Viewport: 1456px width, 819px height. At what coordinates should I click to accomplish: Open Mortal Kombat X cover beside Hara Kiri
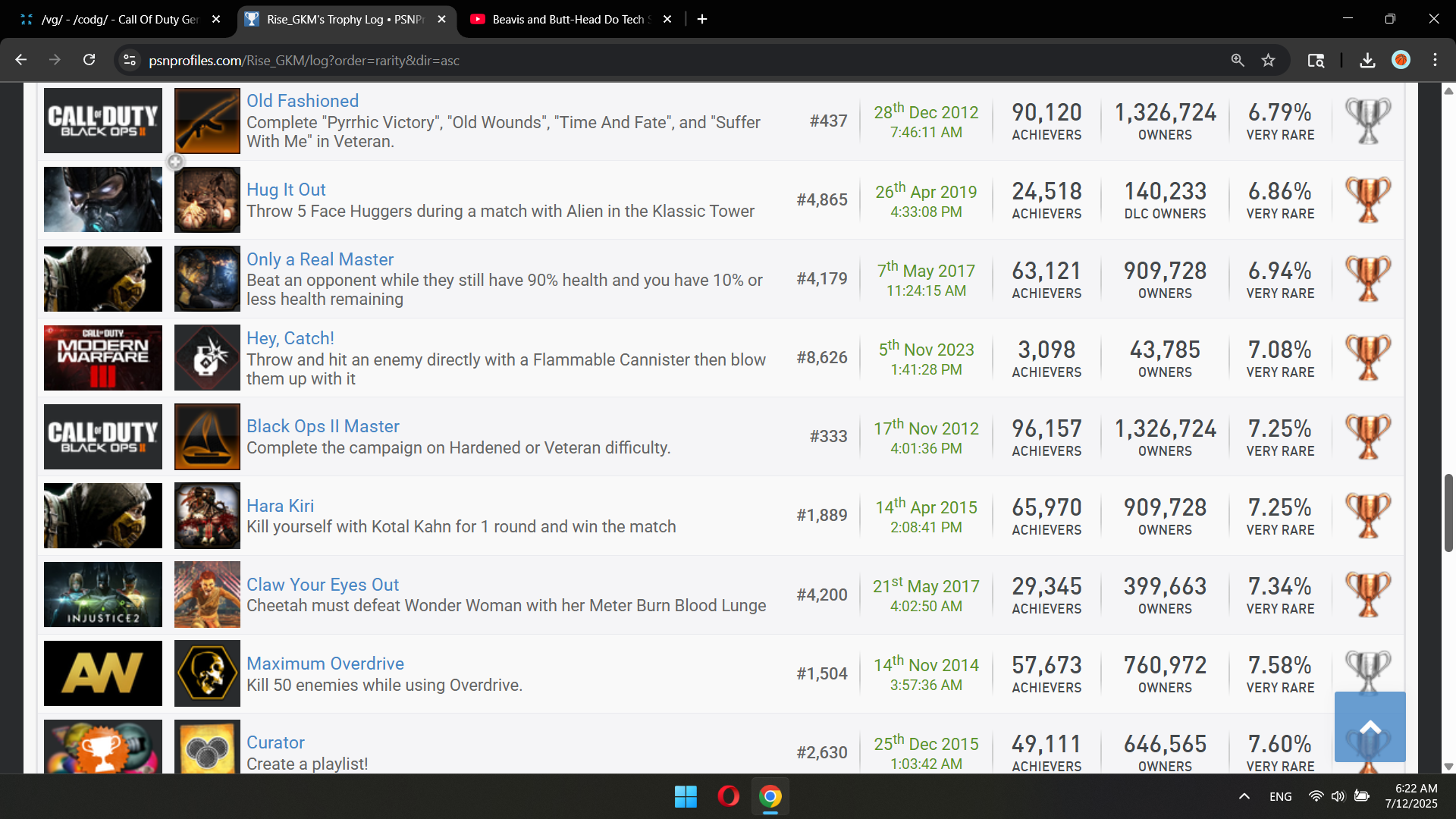(103, 515)
